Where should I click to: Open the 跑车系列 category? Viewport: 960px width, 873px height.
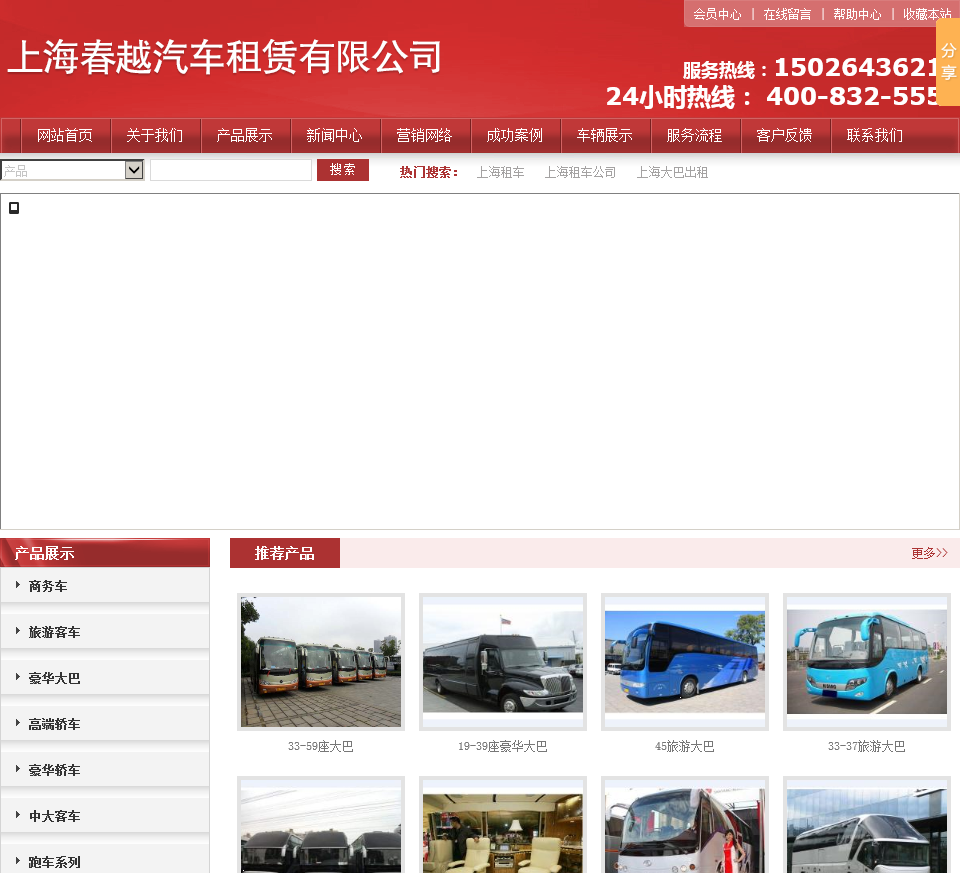[x=54, y=862]
